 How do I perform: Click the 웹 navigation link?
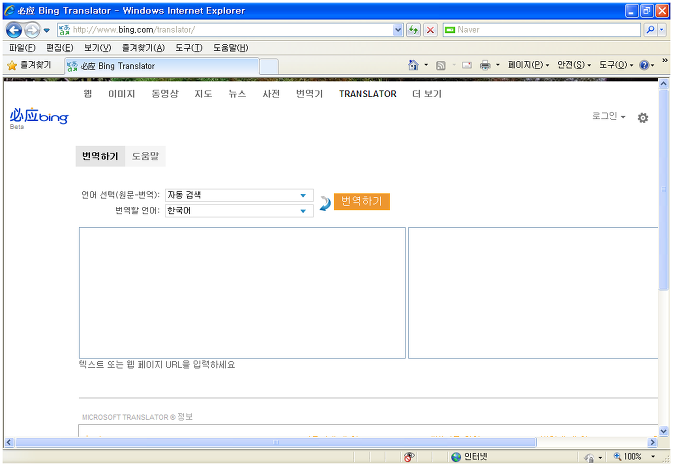pyautogui.click(x=88, y=94)
